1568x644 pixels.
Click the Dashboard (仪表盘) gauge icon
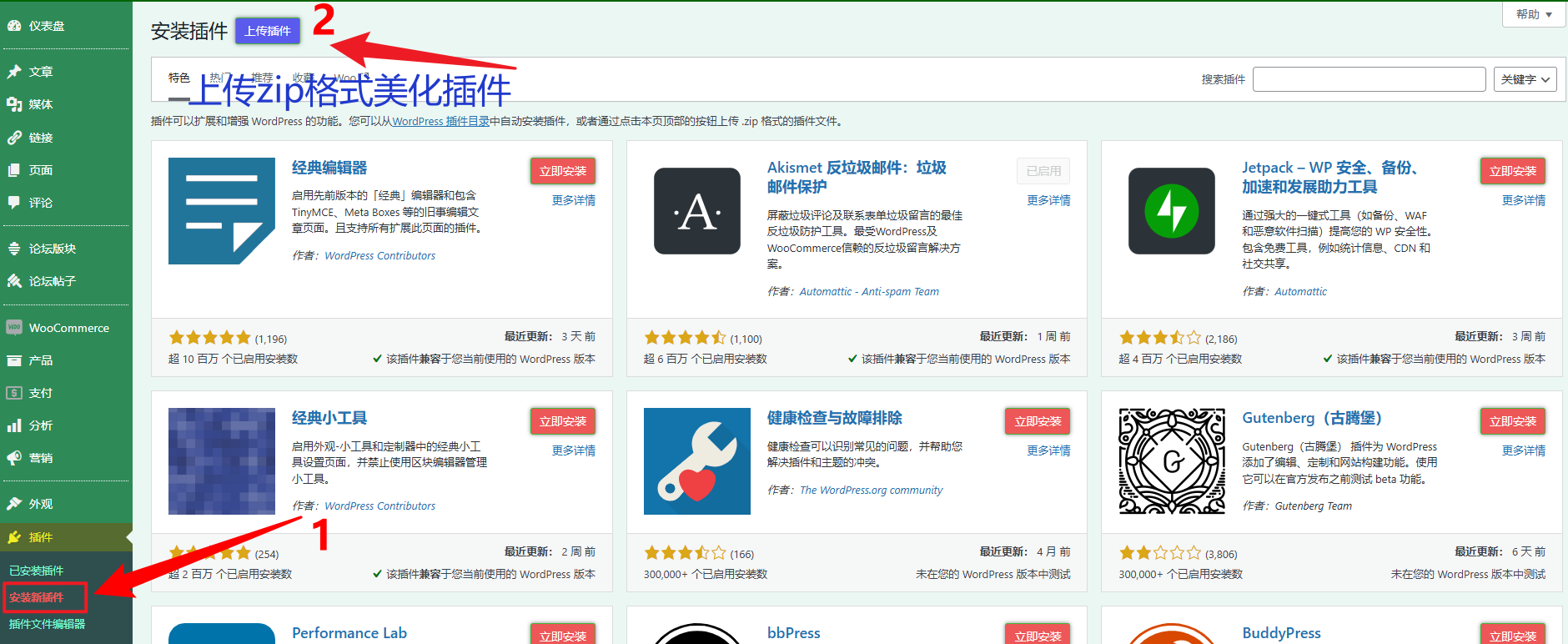[x=14, y=26]
